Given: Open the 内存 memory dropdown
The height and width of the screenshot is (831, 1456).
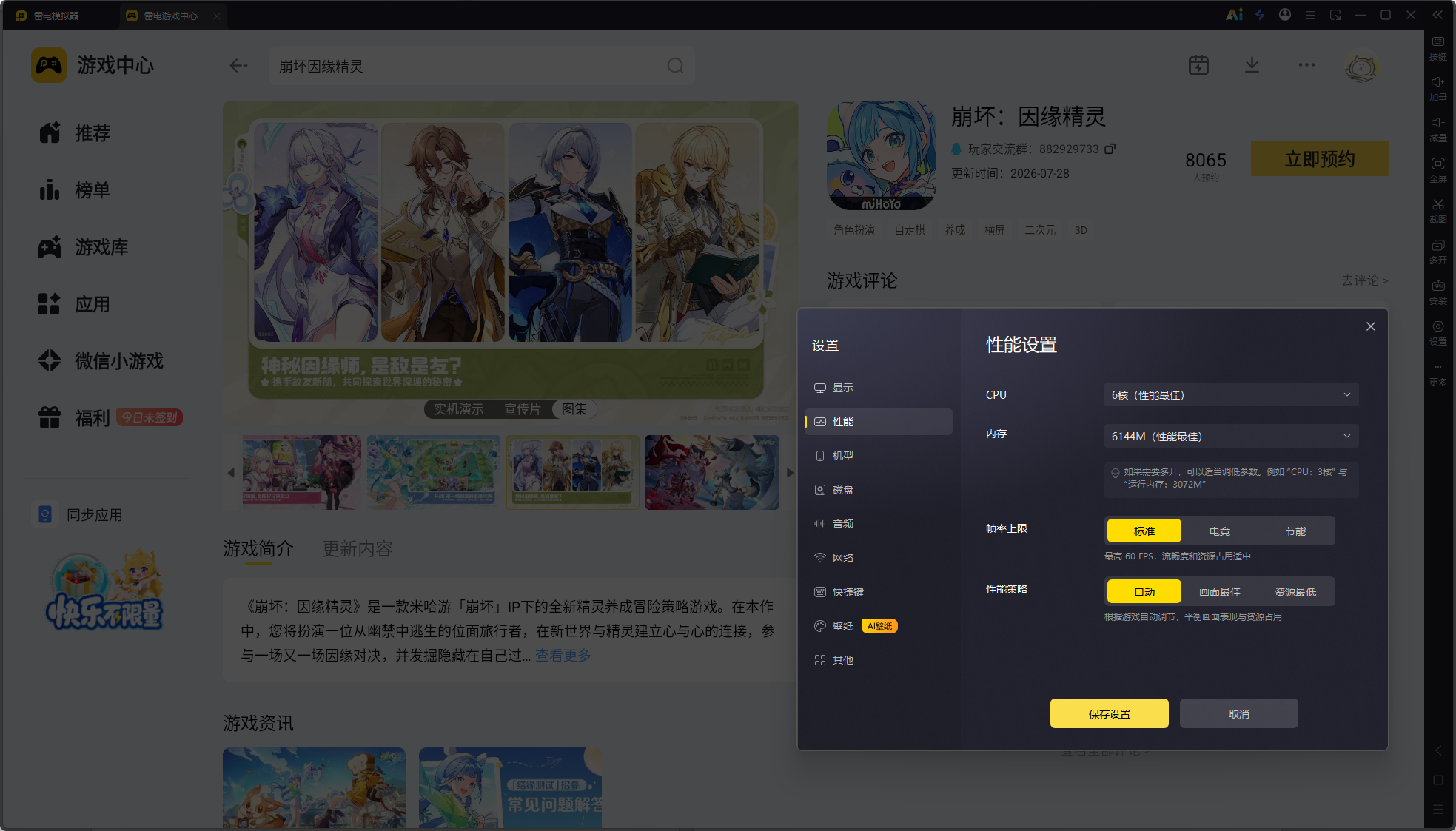Looking at the screenshot, I should tap(1231, 436).
